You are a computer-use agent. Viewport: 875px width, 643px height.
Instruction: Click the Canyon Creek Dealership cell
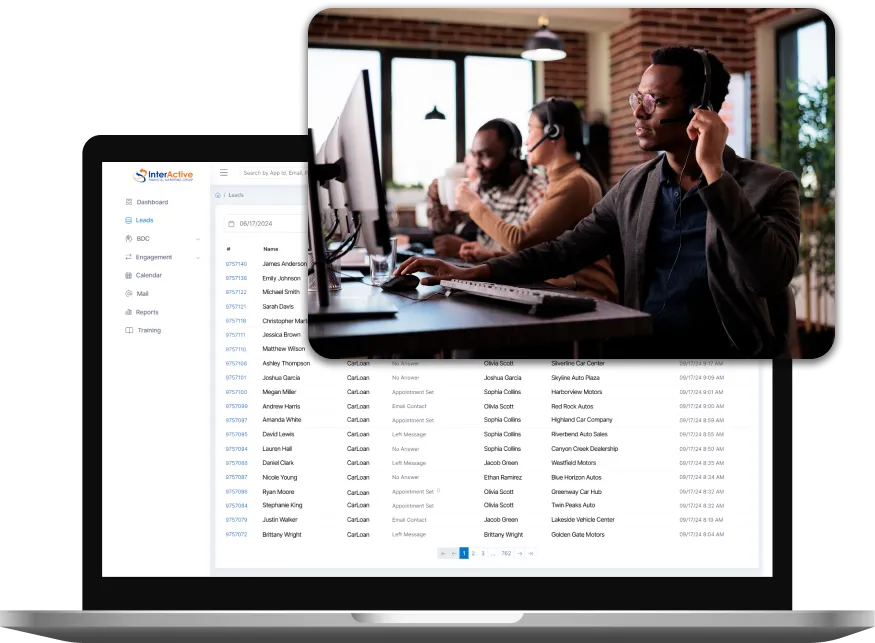[584, 449]
